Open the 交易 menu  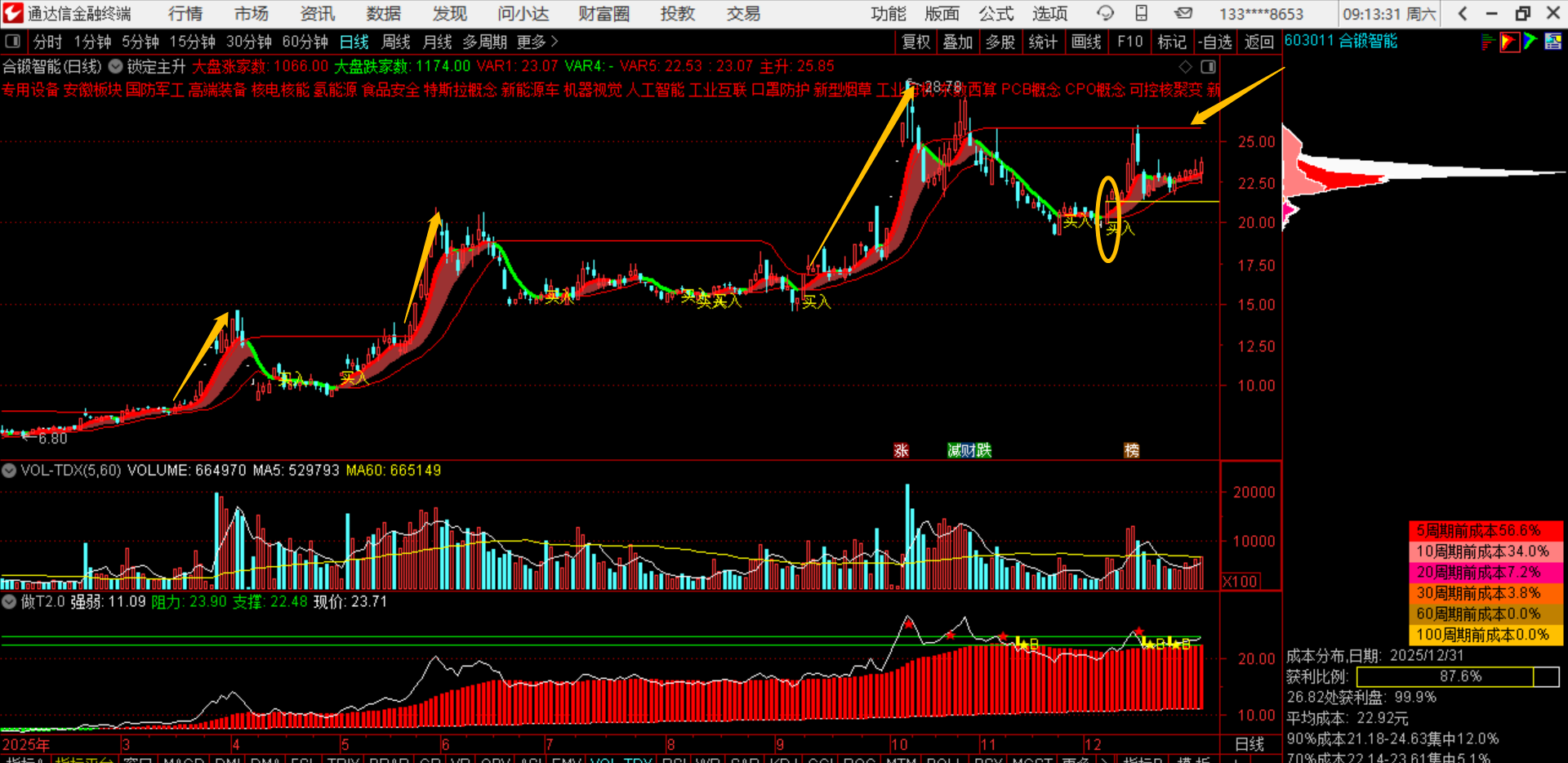coord(744,13)
